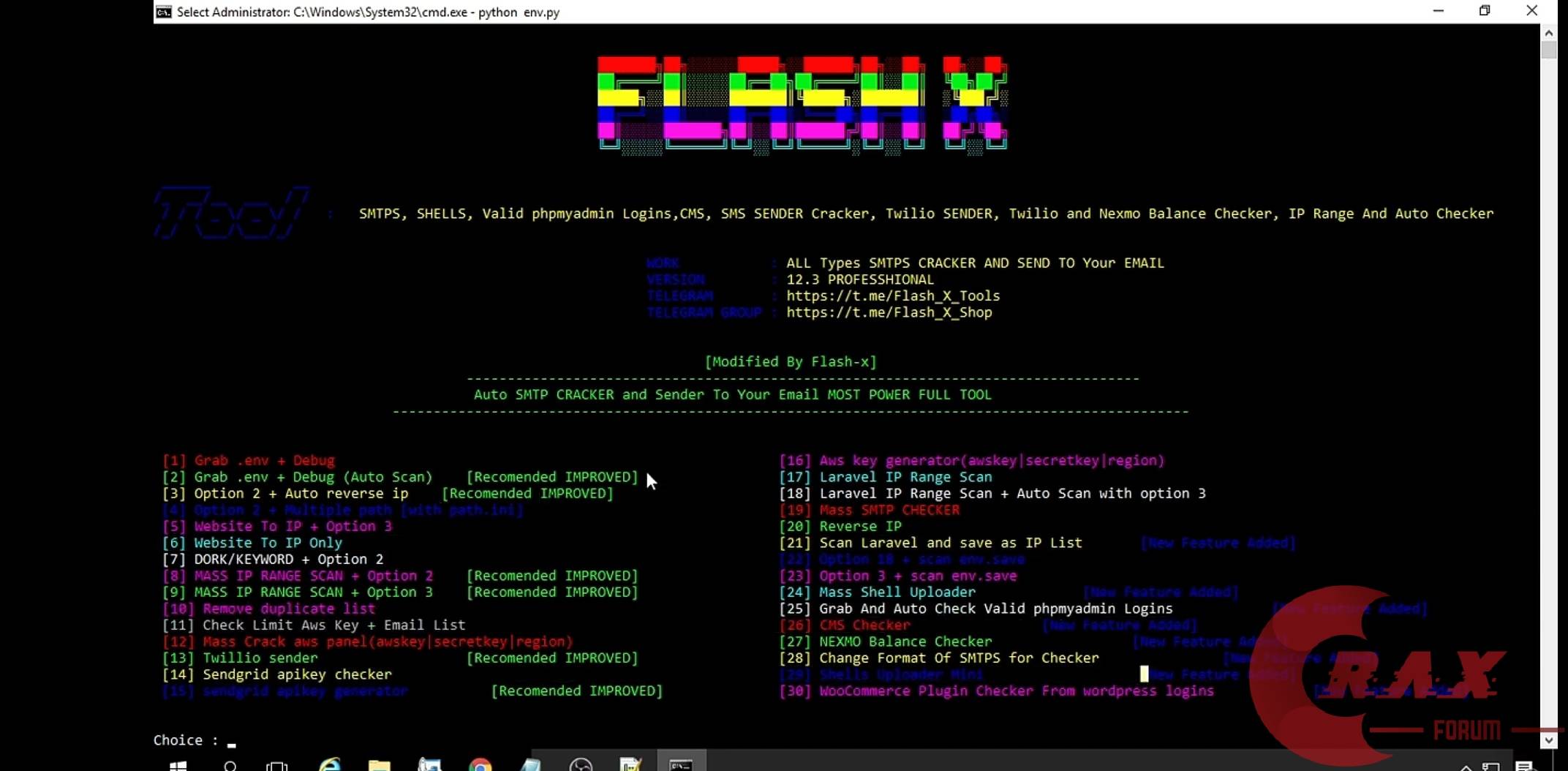Click line '[27] NEXMO Balance Checker'
This screenshot has width=1568, height=771.
886,642
